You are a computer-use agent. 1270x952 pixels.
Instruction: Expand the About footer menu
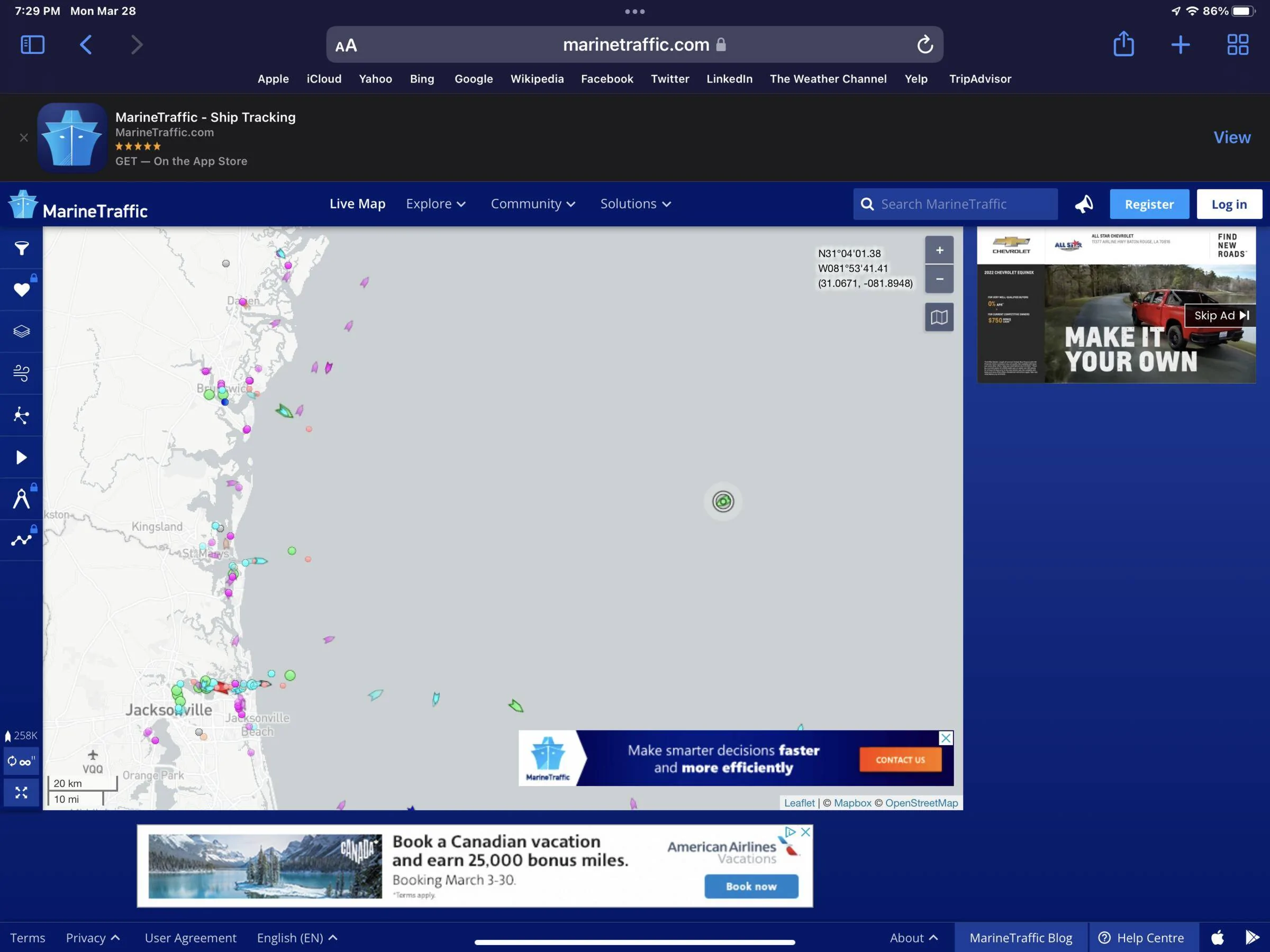pos(913,938)
